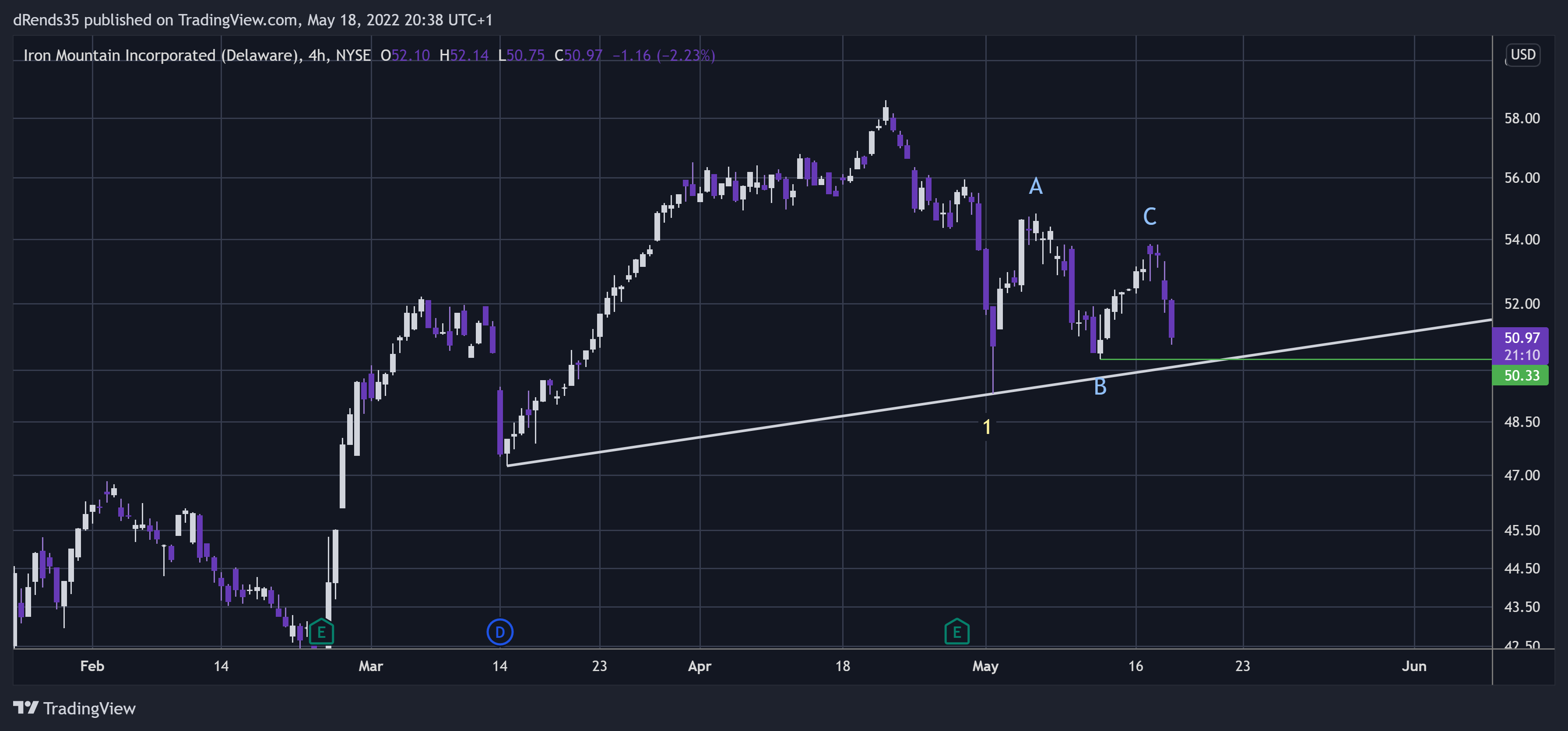Click the 44.50 price axis label

[1522, 568]
